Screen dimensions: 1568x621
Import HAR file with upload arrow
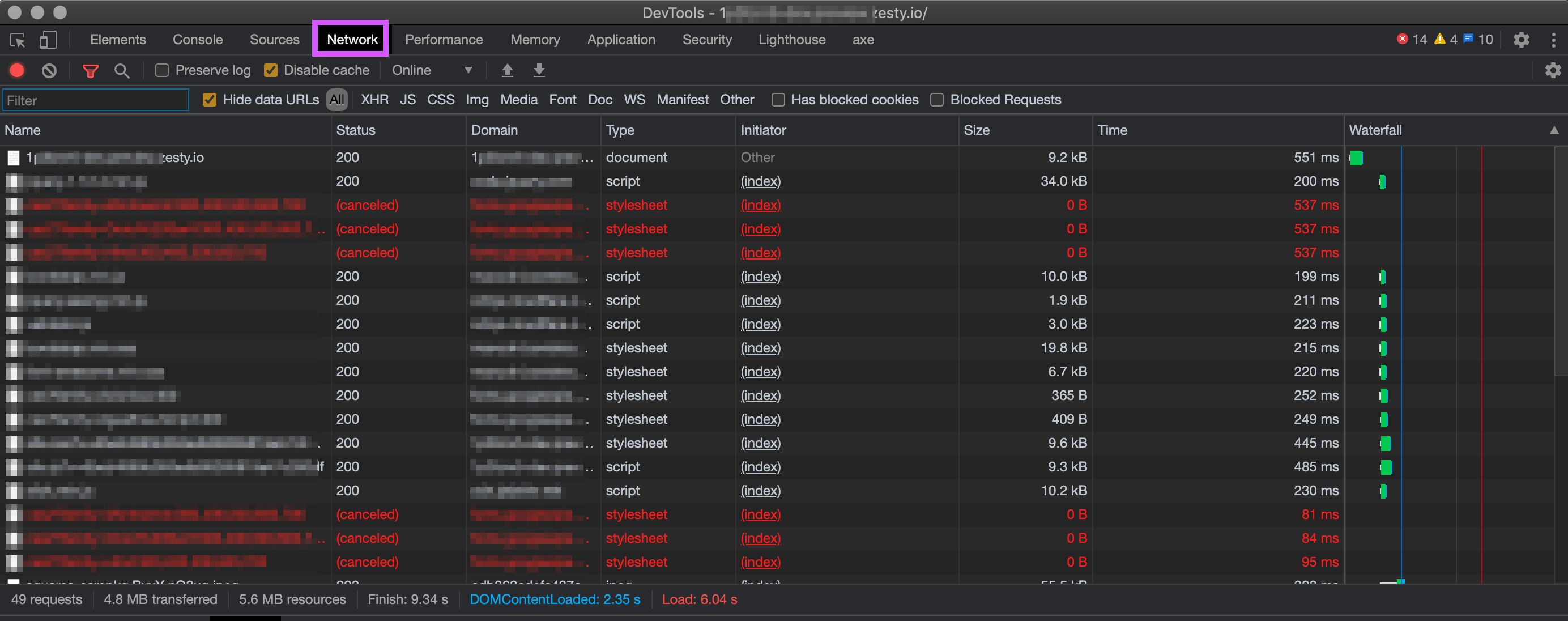507,71
